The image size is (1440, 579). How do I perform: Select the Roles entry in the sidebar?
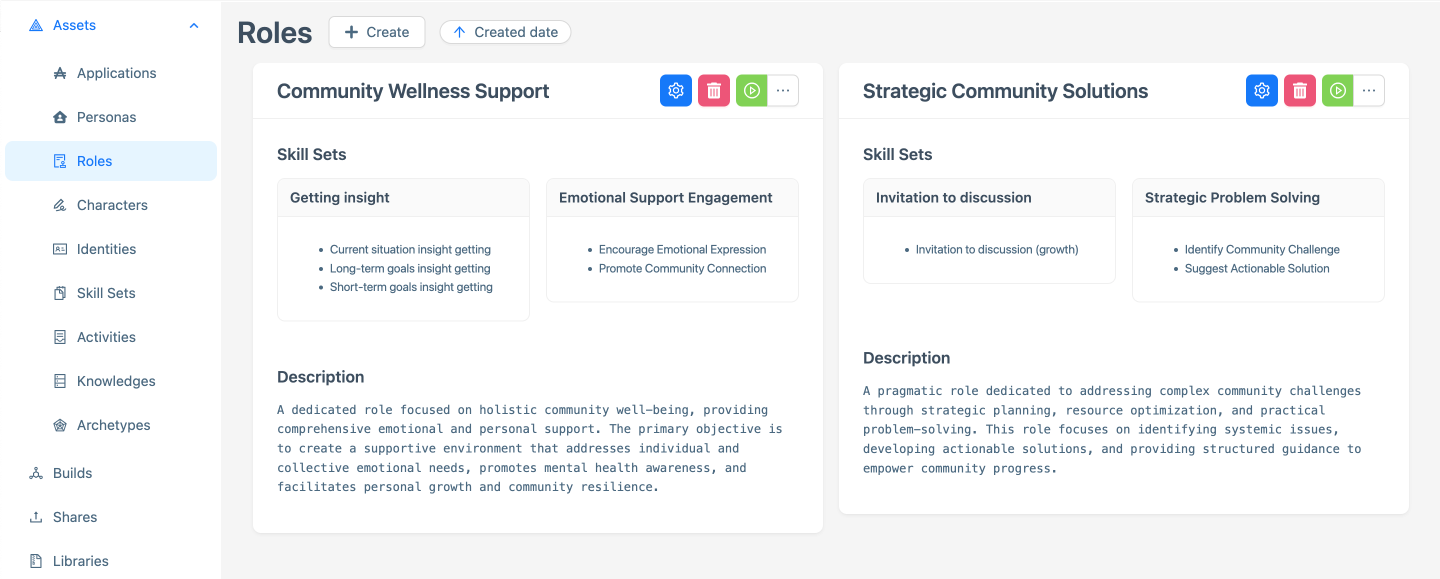click(94, 160)
